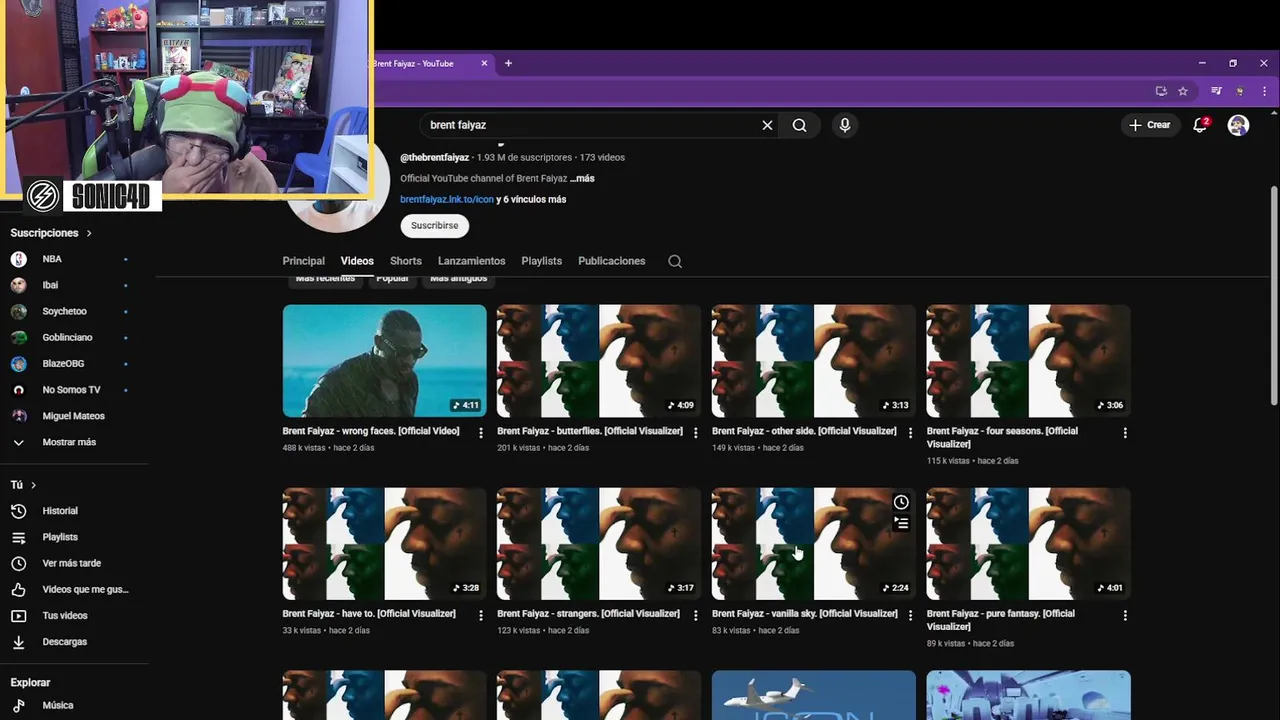Screen dimensions: 1280x720
Task: Bookmark this page with the star icon
Action: point(1183,91)
